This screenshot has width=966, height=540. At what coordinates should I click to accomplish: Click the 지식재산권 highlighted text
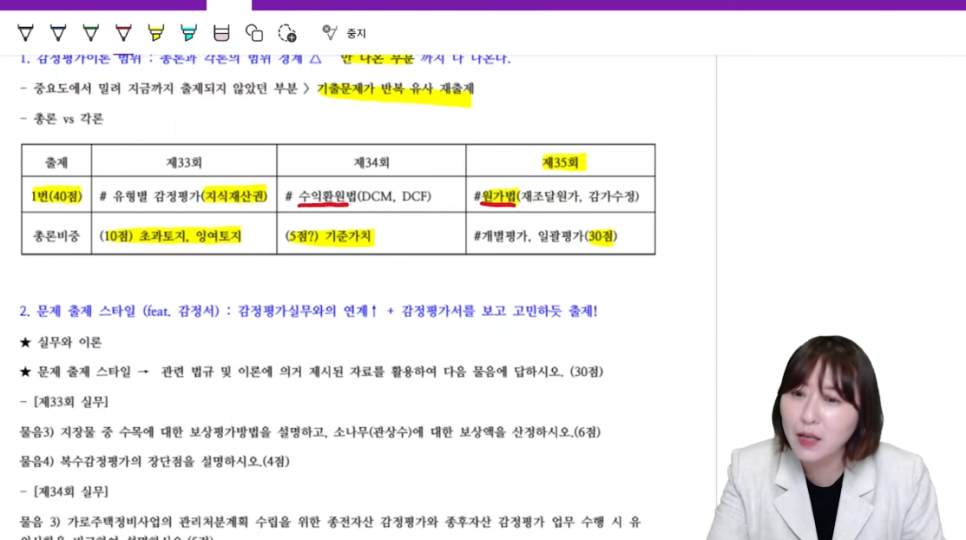(x=235, y=196)
